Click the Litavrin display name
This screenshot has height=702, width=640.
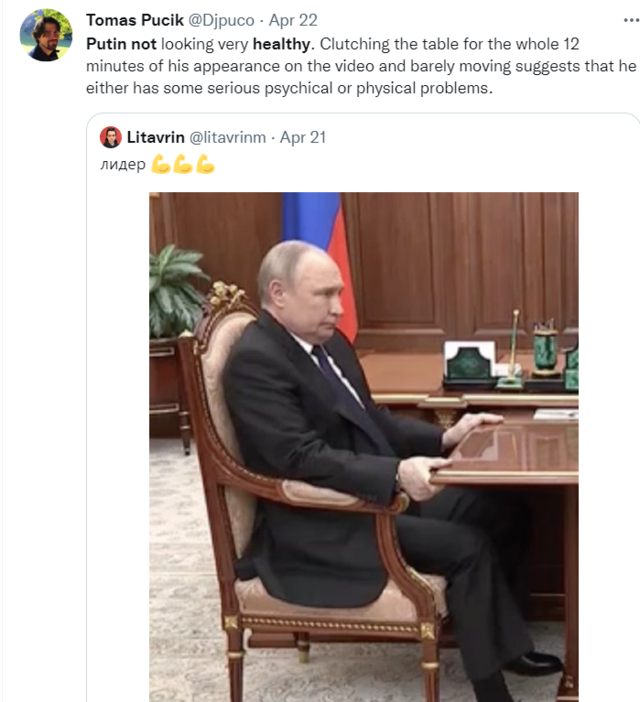[155, 137]
